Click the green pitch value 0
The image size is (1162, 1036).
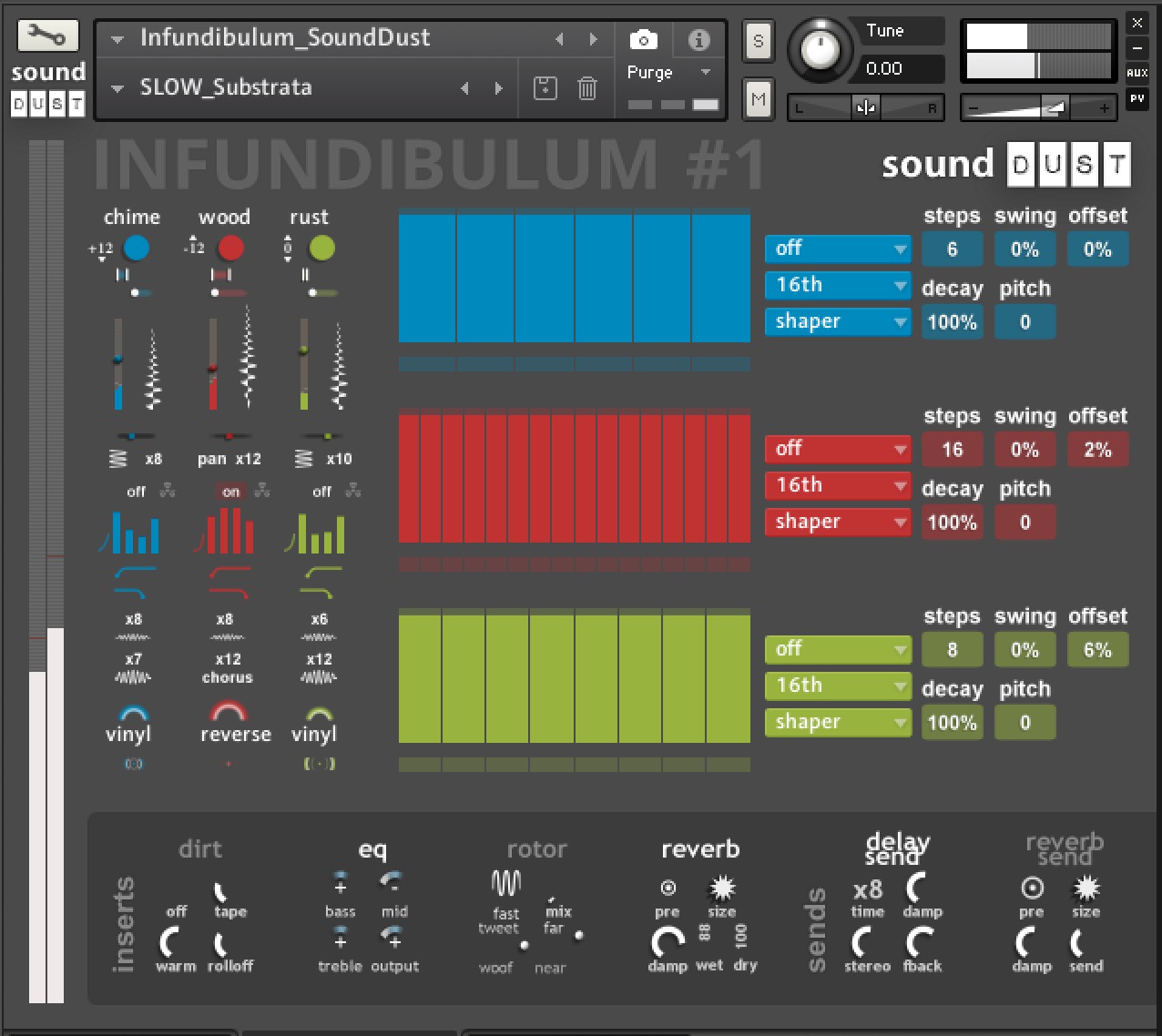(1025, 723)
